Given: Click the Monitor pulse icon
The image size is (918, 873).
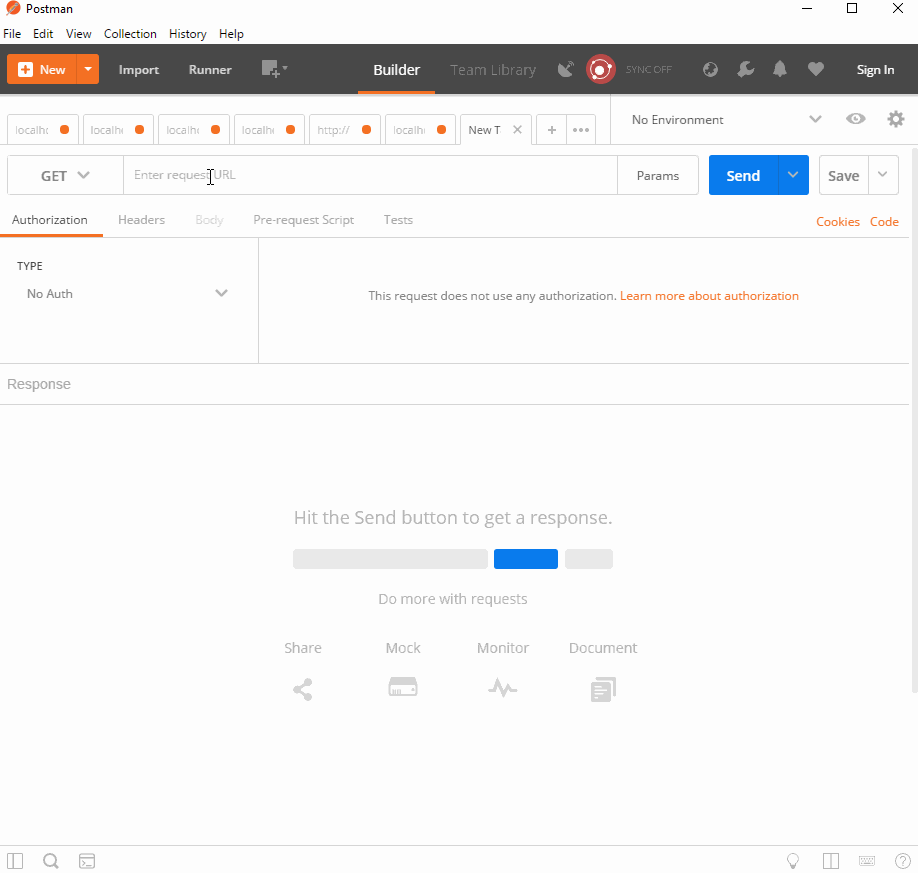Looking at the screenshot, I should point(502,688).
